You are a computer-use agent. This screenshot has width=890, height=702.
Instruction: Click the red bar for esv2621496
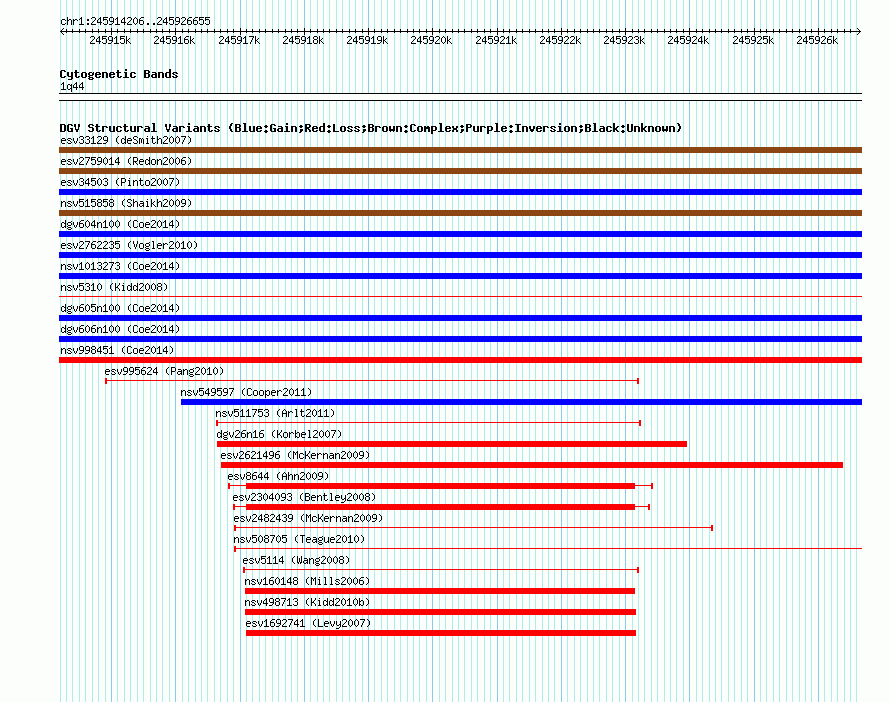tap(532, 465)
